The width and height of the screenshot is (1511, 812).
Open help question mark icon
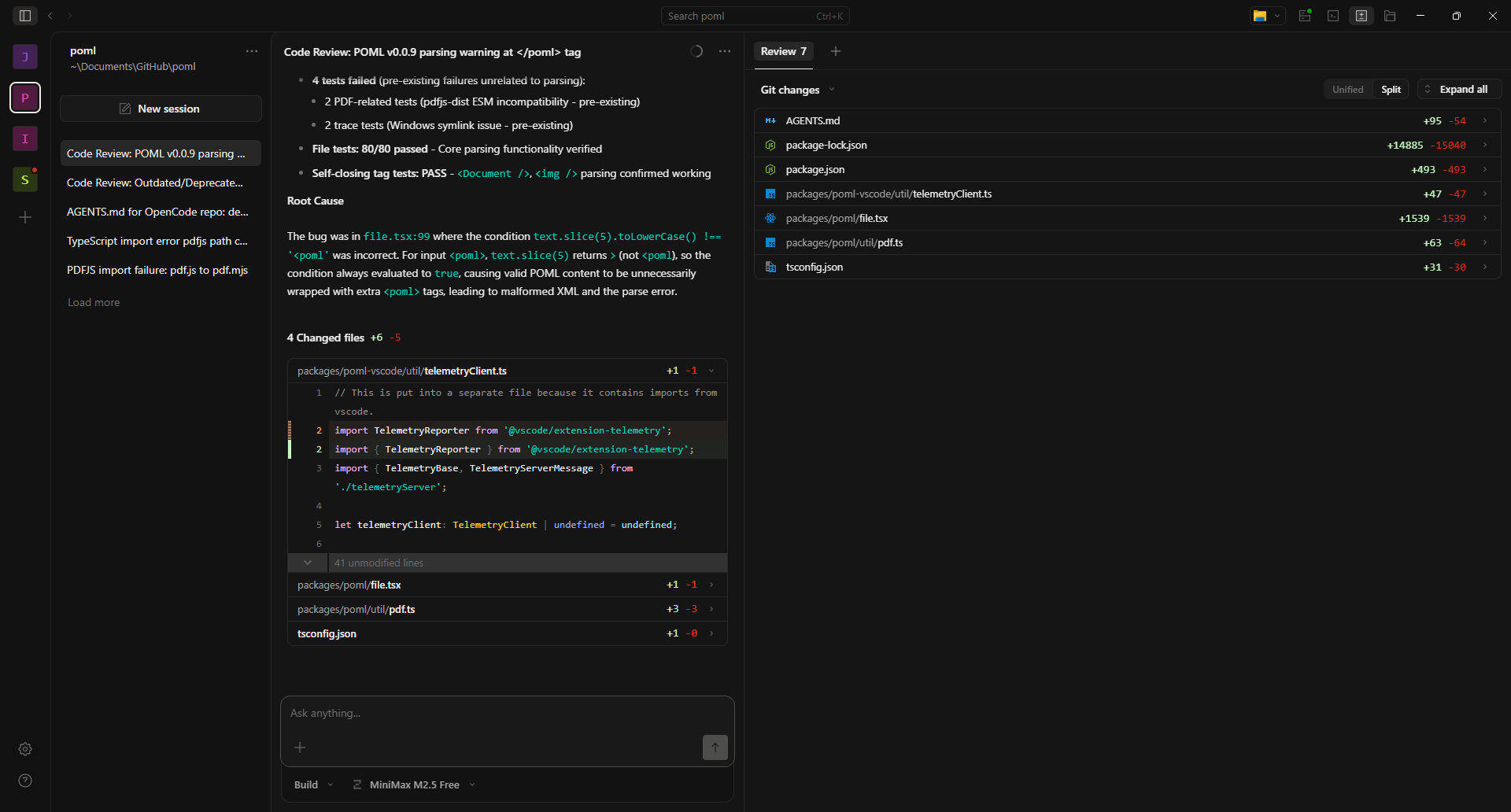click(25, 781)
